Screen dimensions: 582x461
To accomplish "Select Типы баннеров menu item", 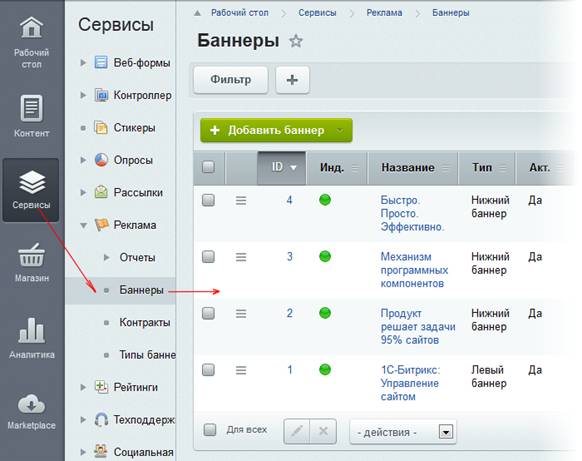I will (147, 355).
